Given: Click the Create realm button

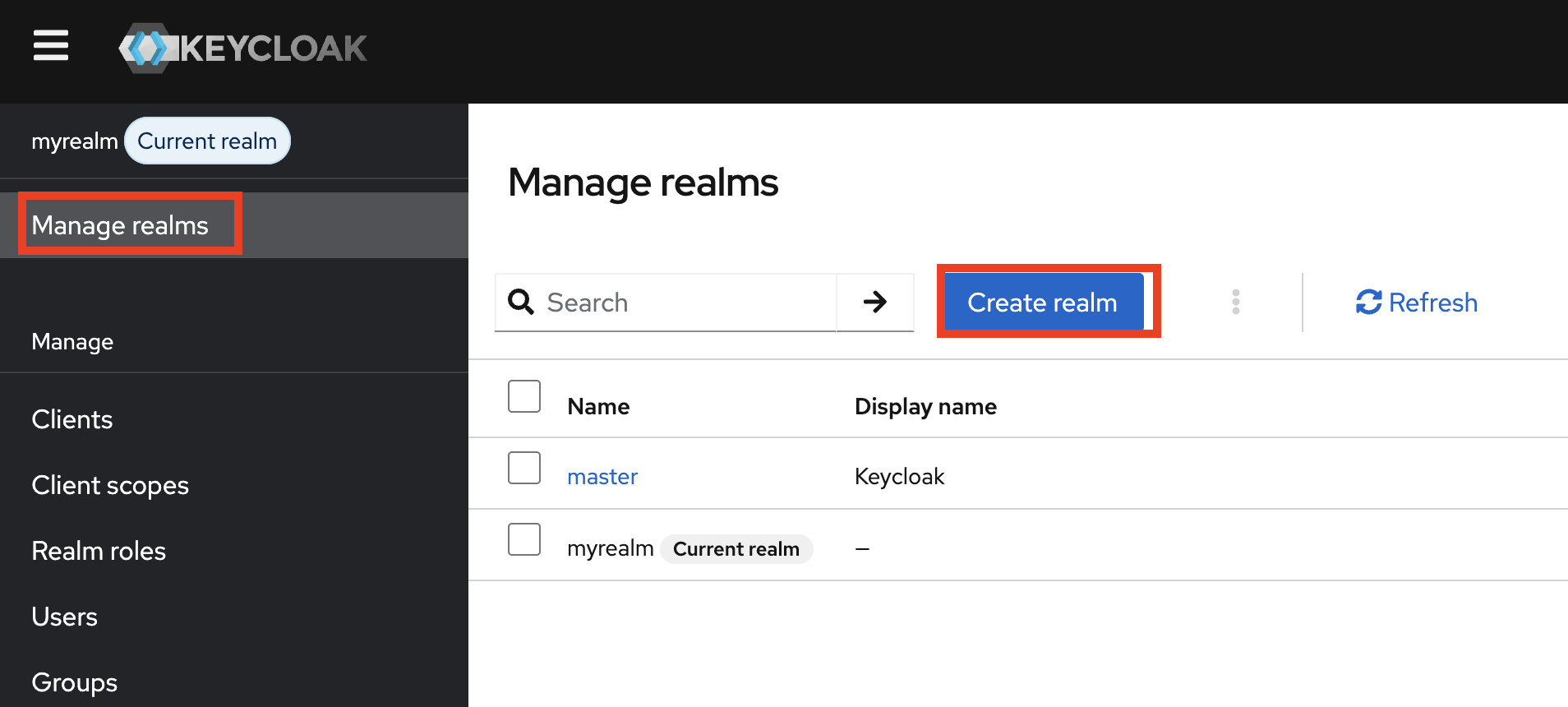Looking at the screenshot, I should click(x=1043, y=302).
